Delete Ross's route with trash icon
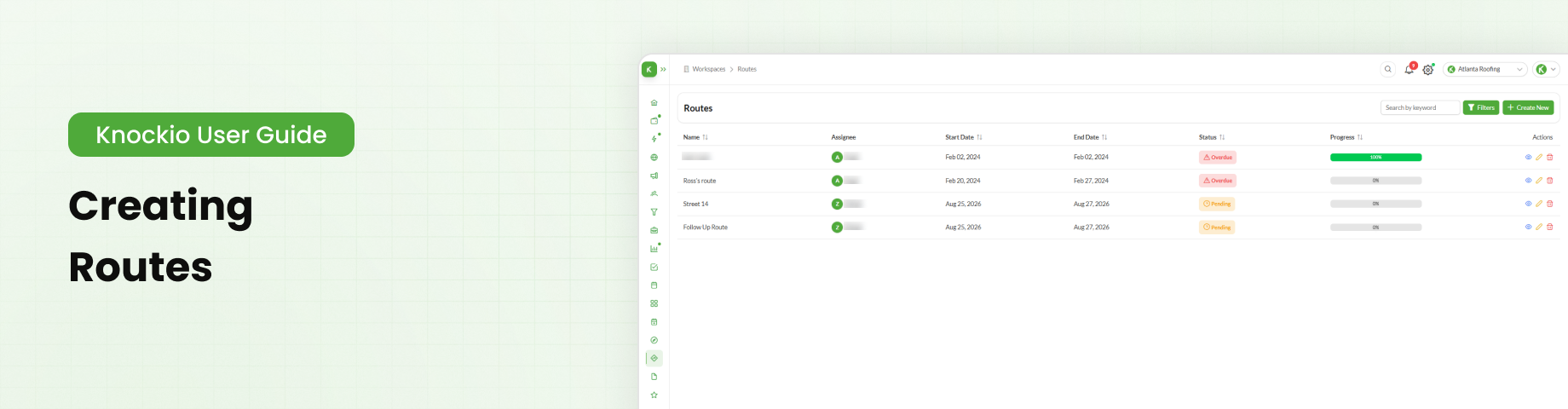Image resolution: width=1568 pixels, height=409 pixels. click(1549, 181)
